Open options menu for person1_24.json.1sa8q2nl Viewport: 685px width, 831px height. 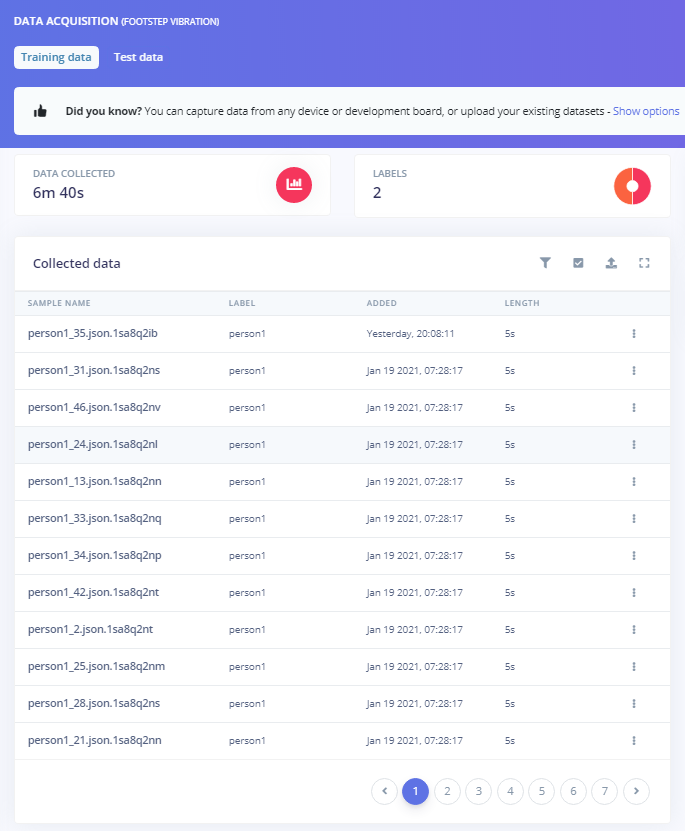coord(633,445)
